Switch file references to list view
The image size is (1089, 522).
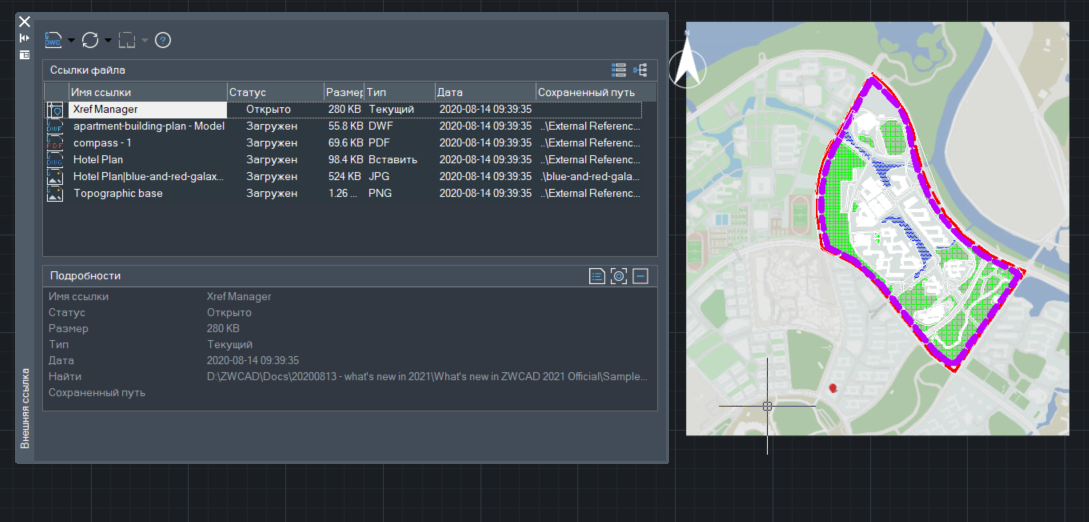(x=619, y=70)
